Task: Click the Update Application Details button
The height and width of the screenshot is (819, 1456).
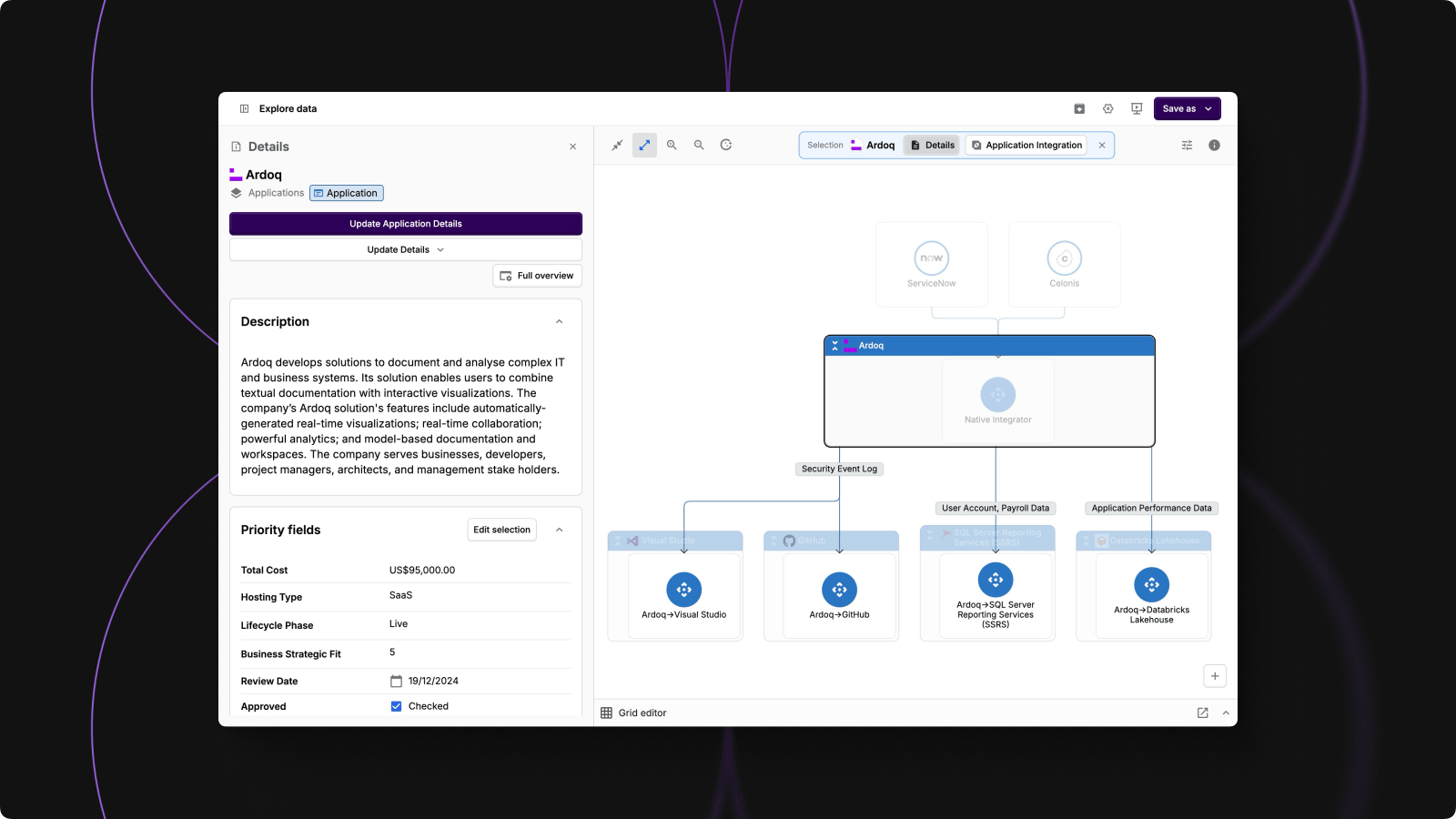Action: (406, 224)
